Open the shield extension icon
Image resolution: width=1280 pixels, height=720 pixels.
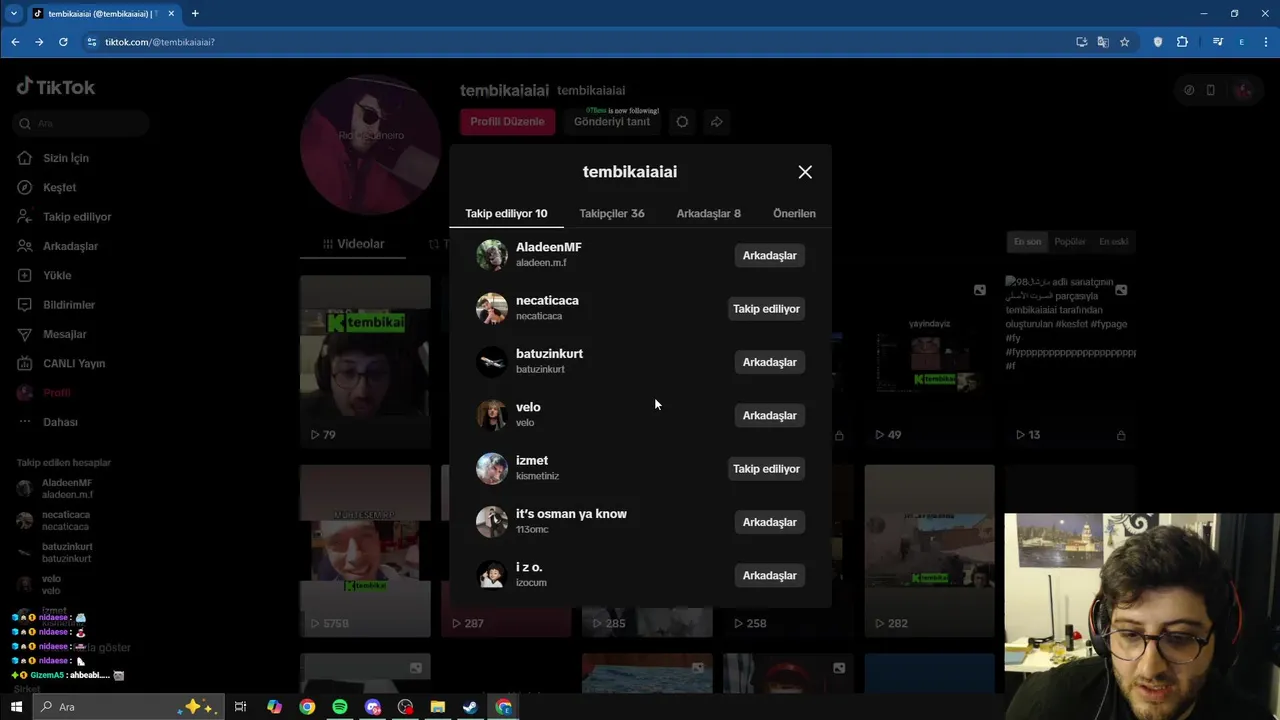pos(1158,42)
